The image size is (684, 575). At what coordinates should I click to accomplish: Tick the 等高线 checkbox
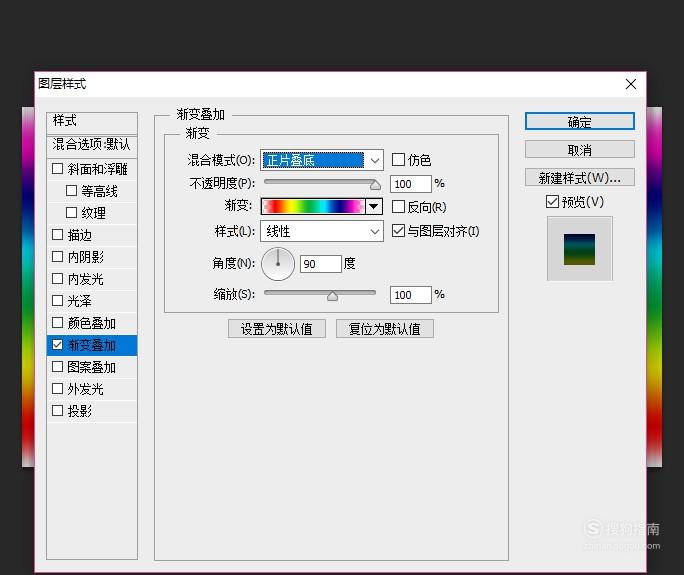(x=72, y=190)
